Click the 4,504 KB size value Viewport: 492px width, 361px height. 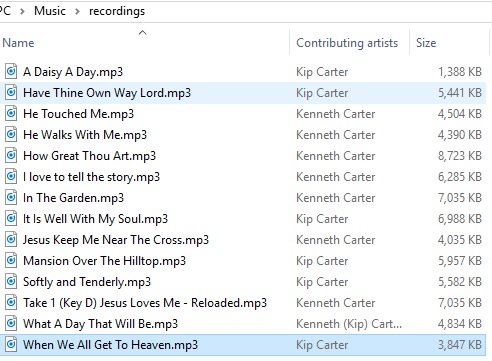pyautogui.click(x=460, y=114)
